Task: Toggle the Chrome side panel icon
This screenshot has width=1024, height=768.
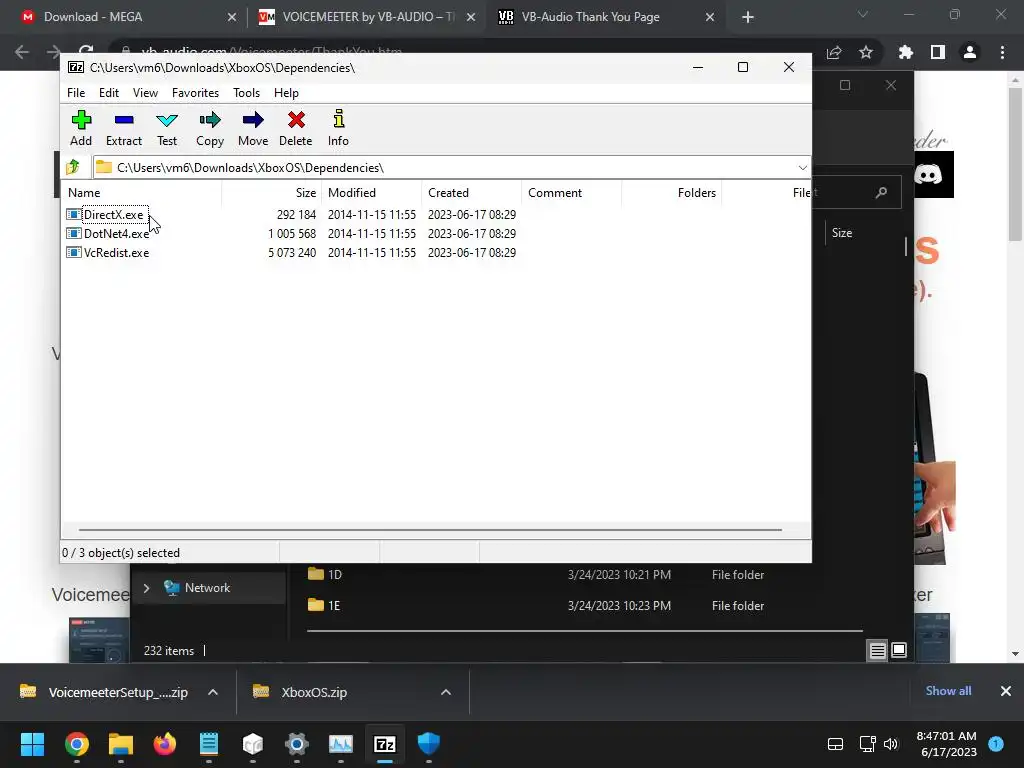Action: [938, 52]
